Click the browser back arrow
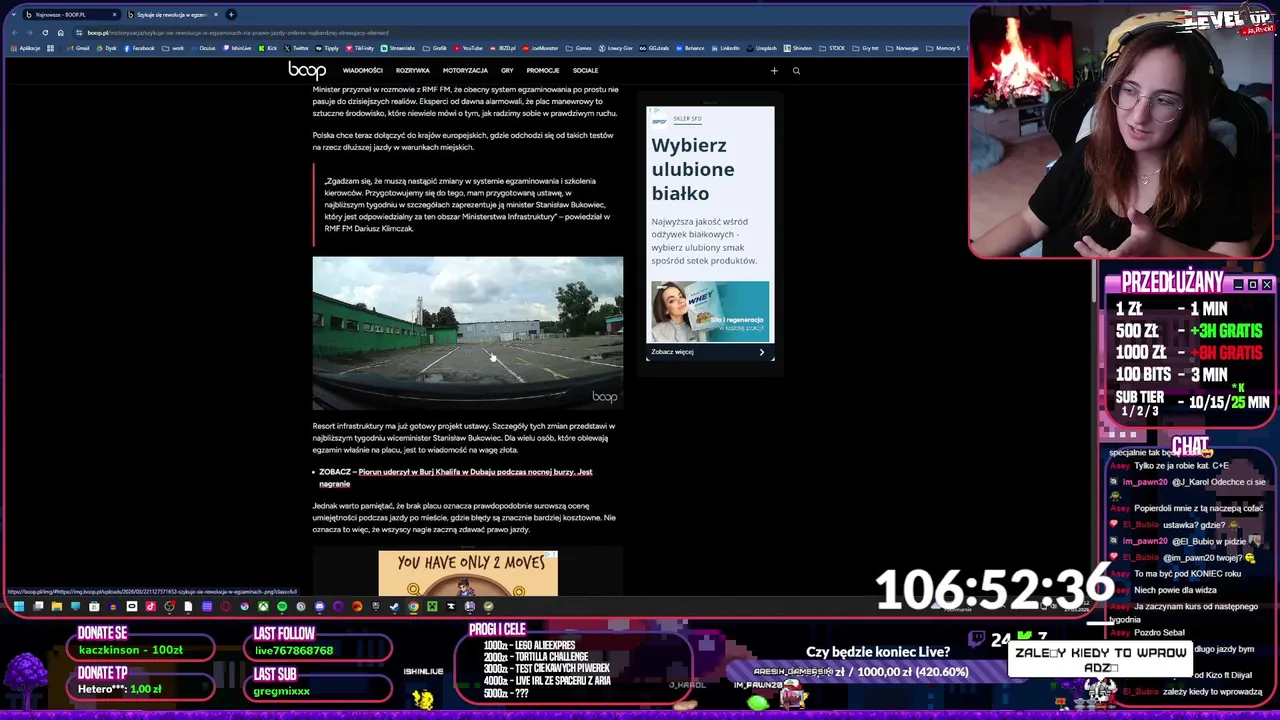 (x=15, y=32)
